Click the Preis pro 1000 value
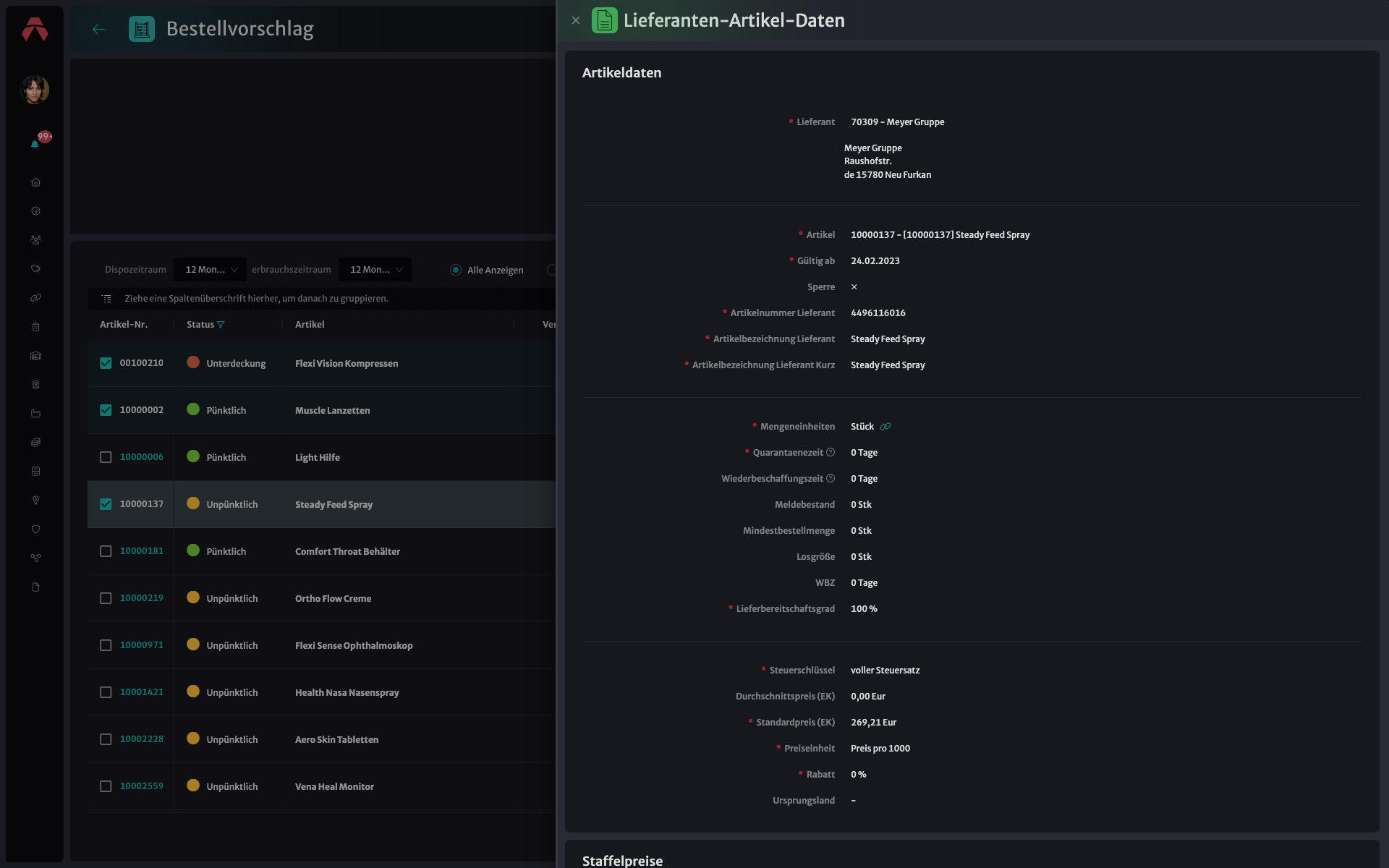Image resolution: width=1389 pixels, height=868 pixels. pyautogui.click(x=880, y=749)
